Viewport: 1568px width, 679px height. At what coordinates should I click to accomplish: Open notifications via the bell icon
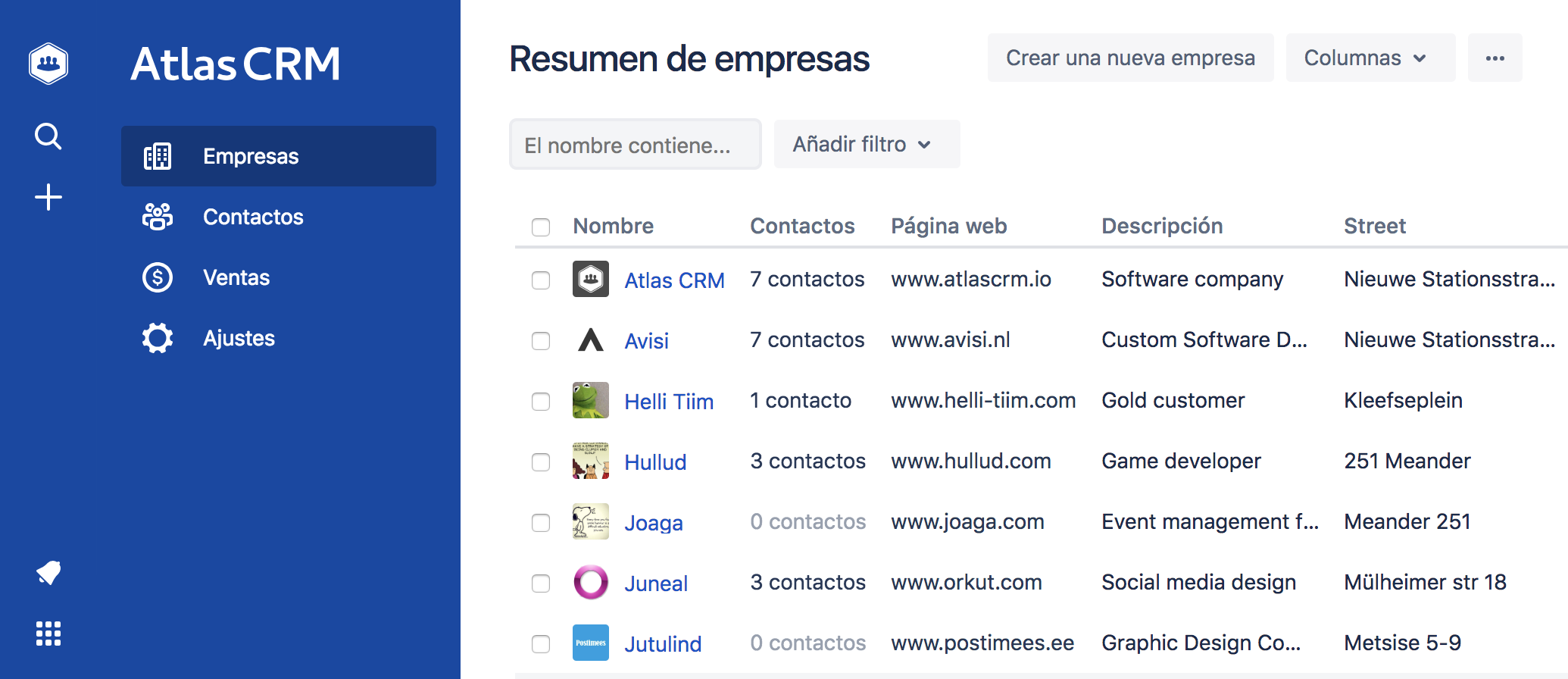point(48,573)
